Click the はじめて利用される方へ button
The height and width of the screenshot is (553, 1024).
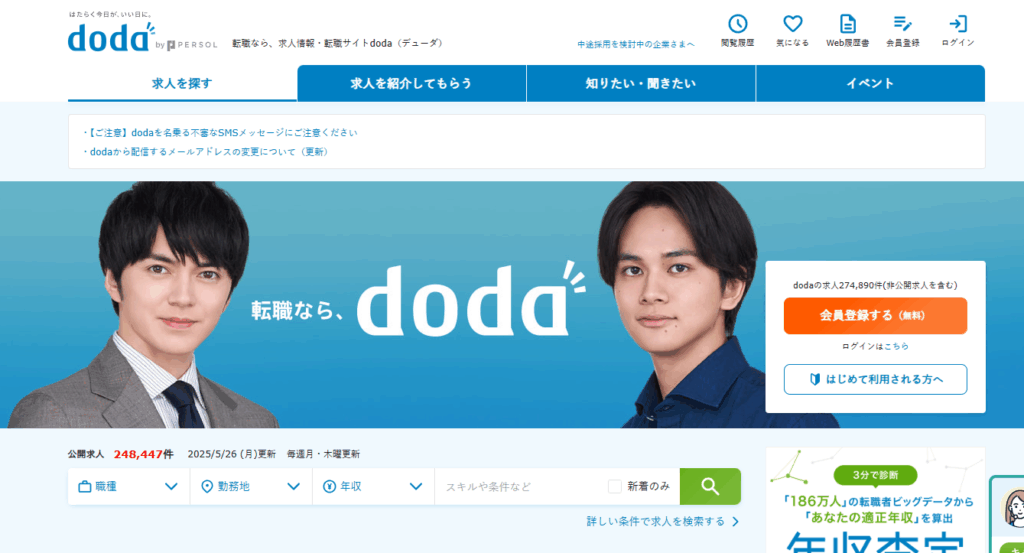click(x=875, y=379)
